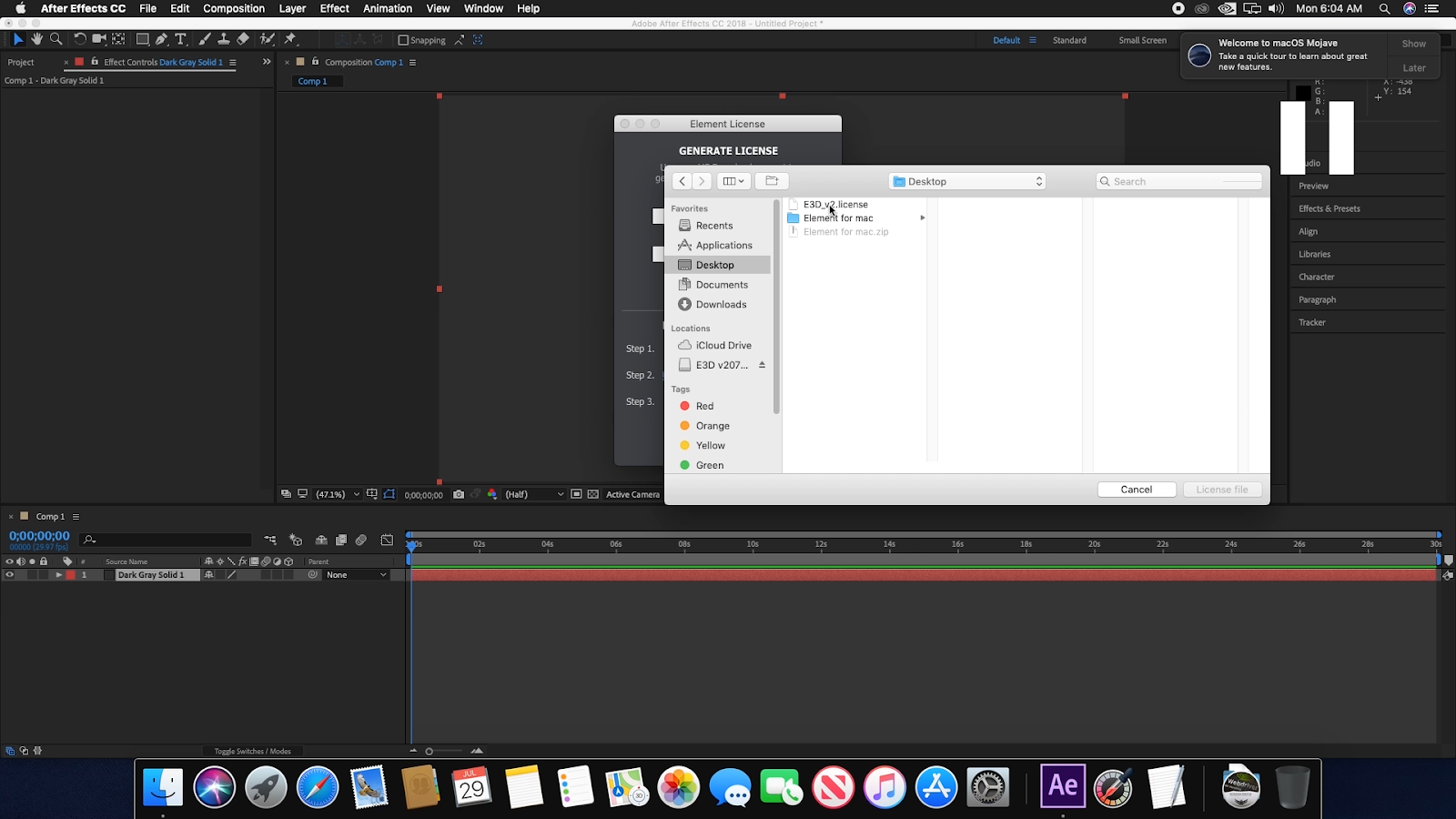
Task: Click the Frame Blending enable icon
Action: pyautogui.click(x=341, y=540)
